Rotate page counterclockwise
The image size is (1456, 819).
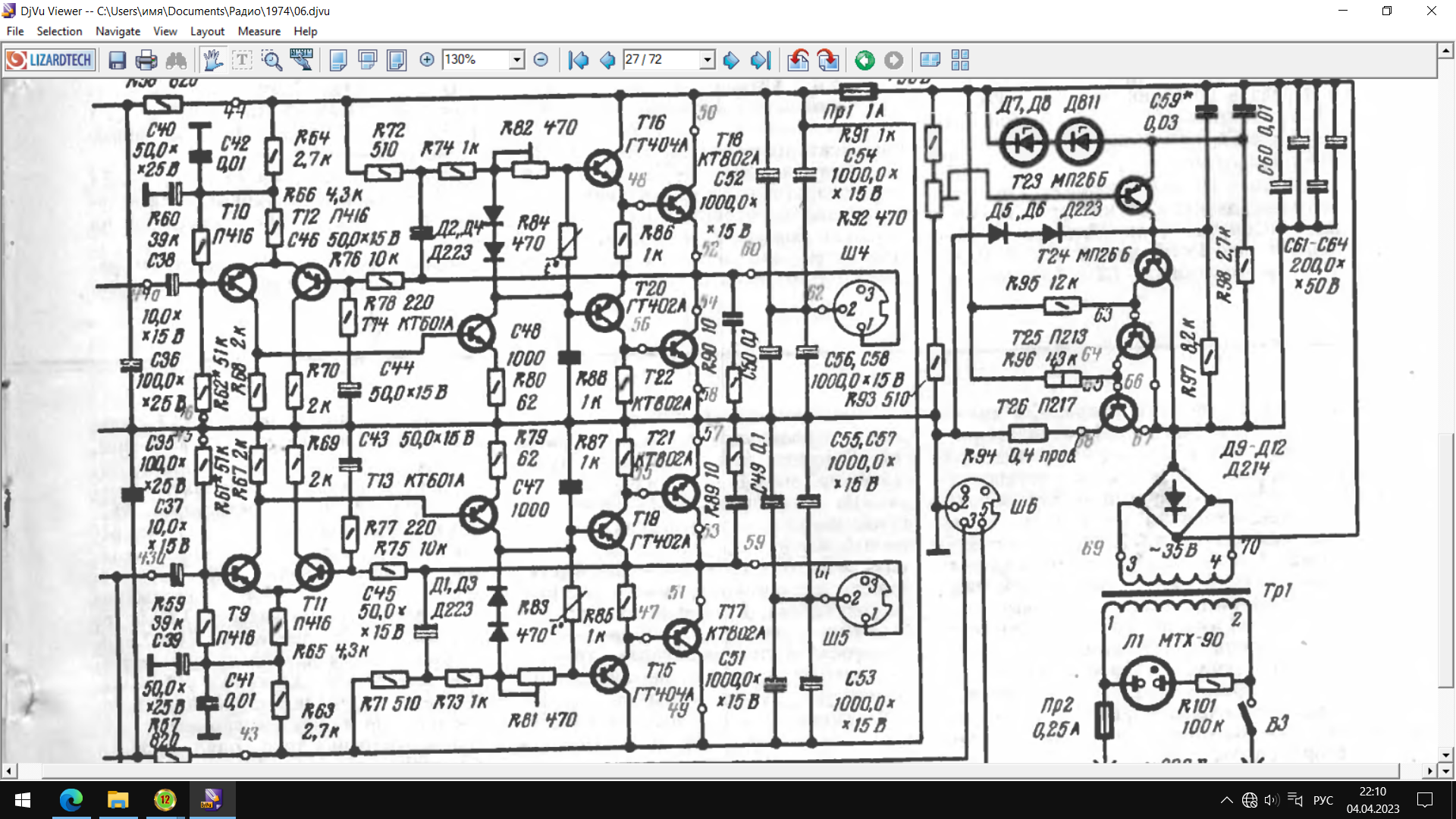pyautogui.click(x=798, y=60)
